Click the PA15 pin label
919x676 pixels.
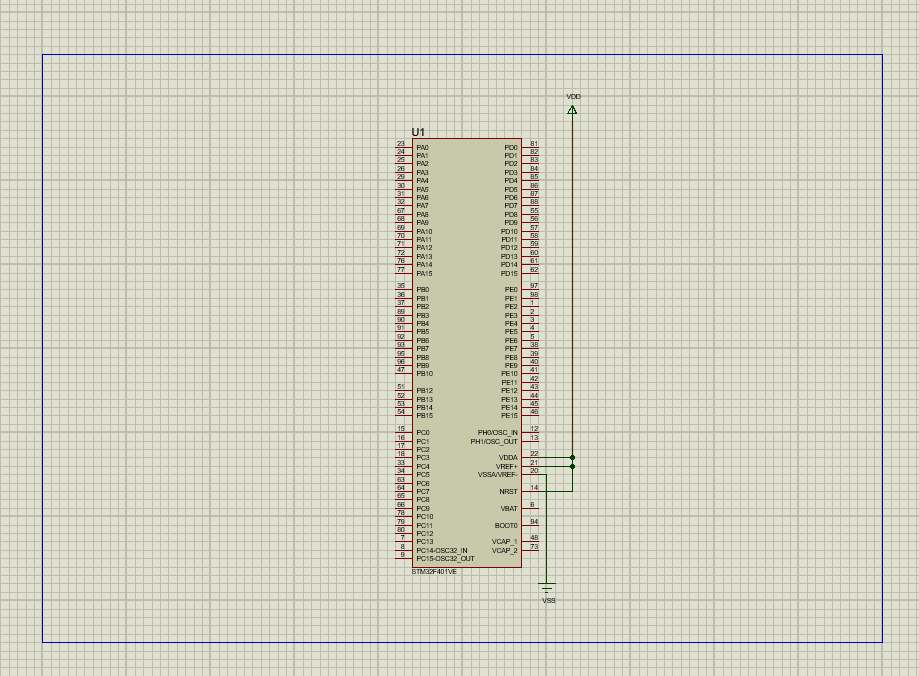click(424, 274)
